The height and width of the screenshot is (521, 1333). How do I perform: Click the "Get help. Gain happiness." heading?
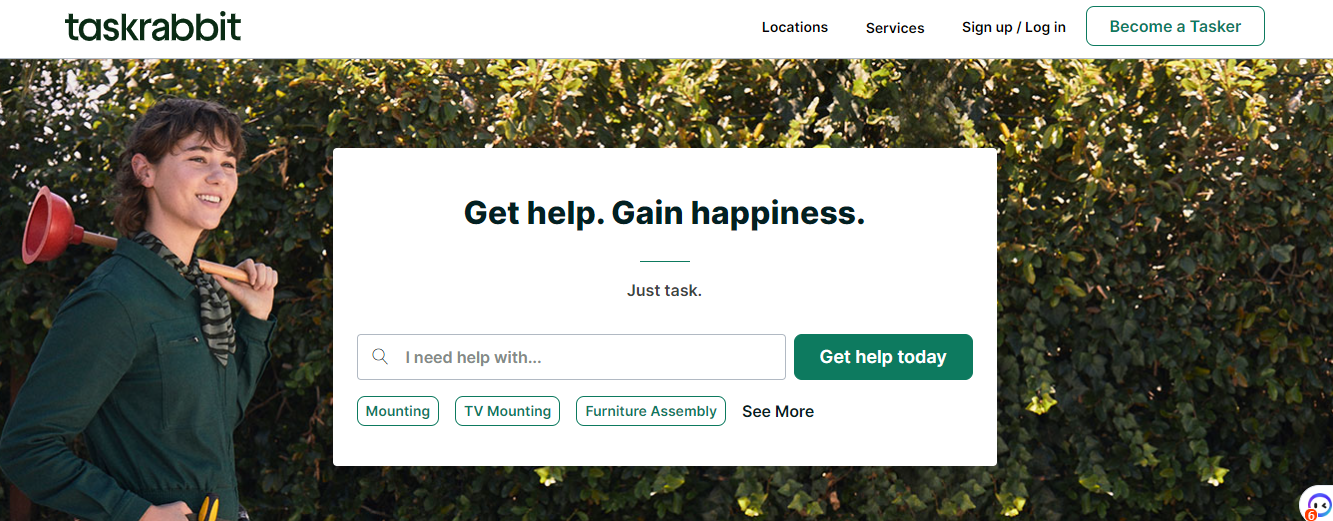click(x=664, y=213)
